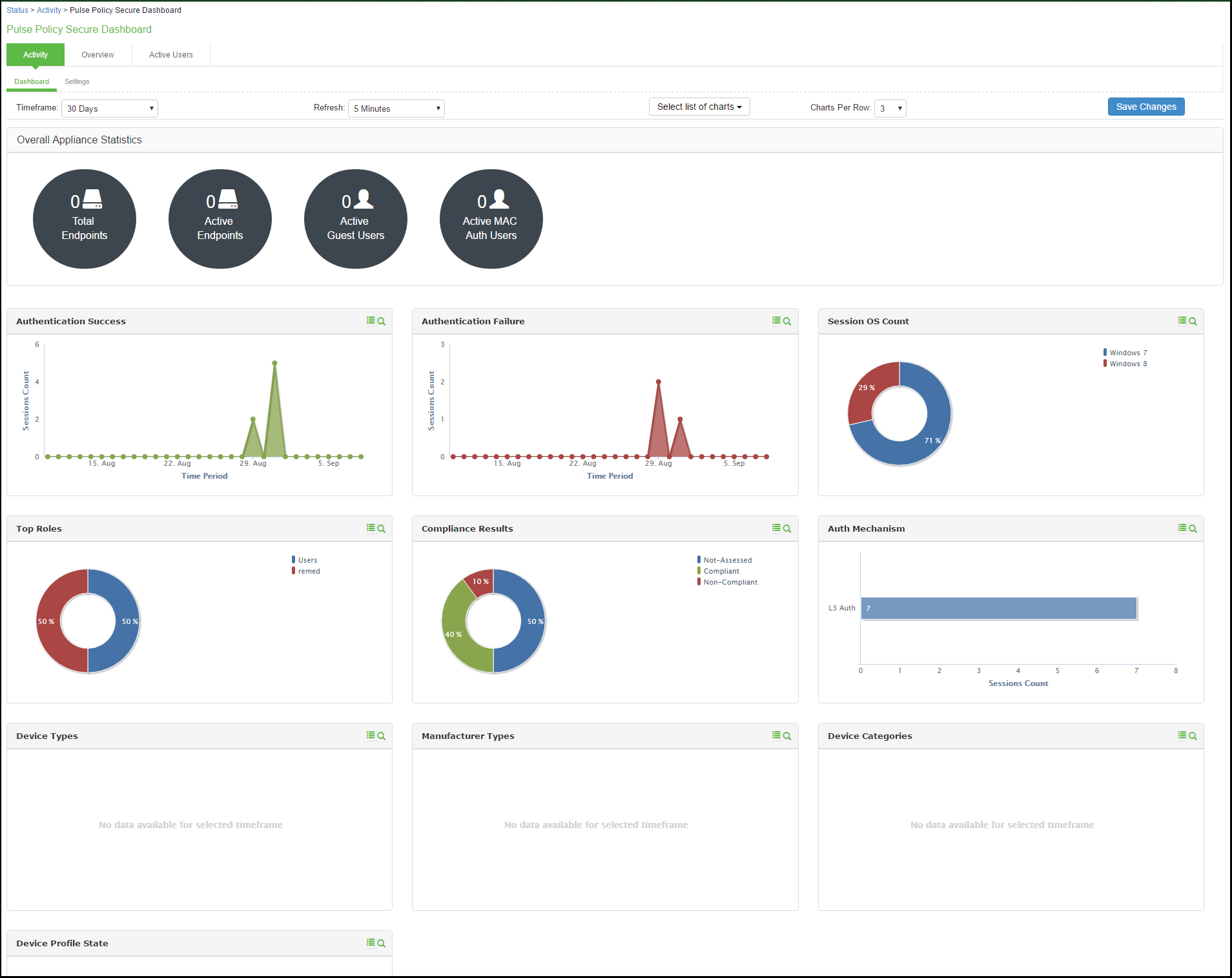Toggle Windows 7 series in Session OS legend
This screenshot has width=1232, height=978.
[x=1127, y=353]
